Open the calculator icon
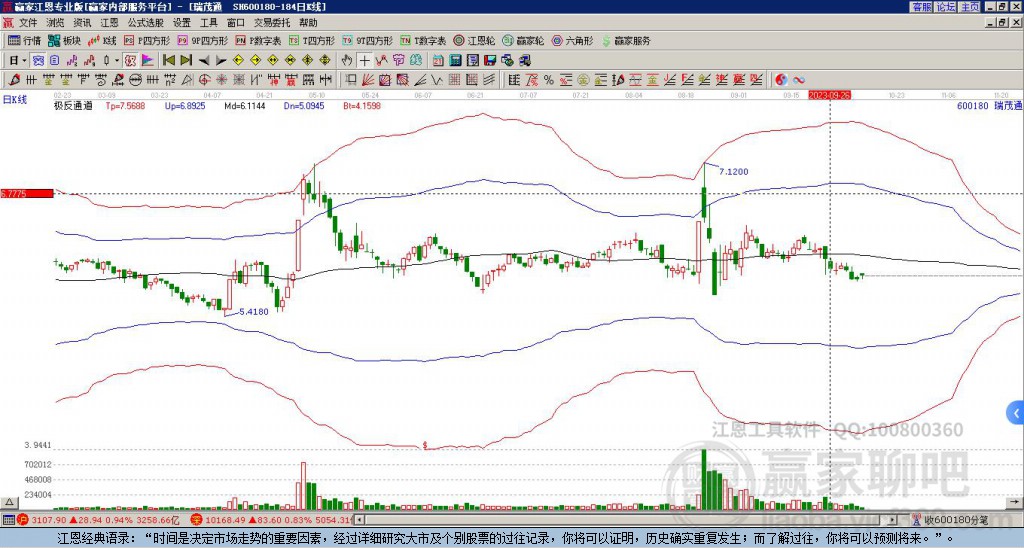 455,61
